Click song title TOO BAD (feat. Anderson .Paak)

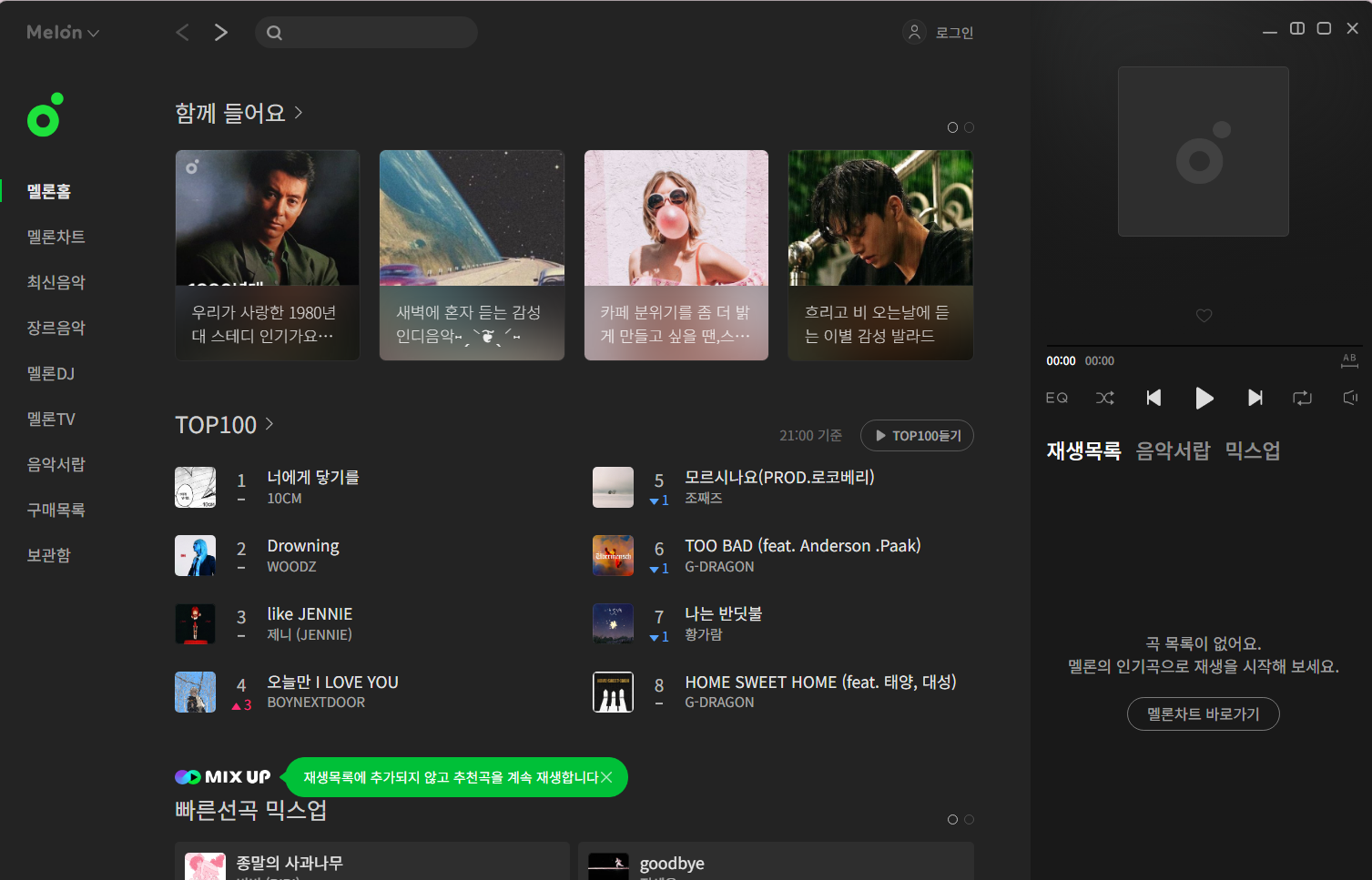pyautogui.click(x=803, y=545)
